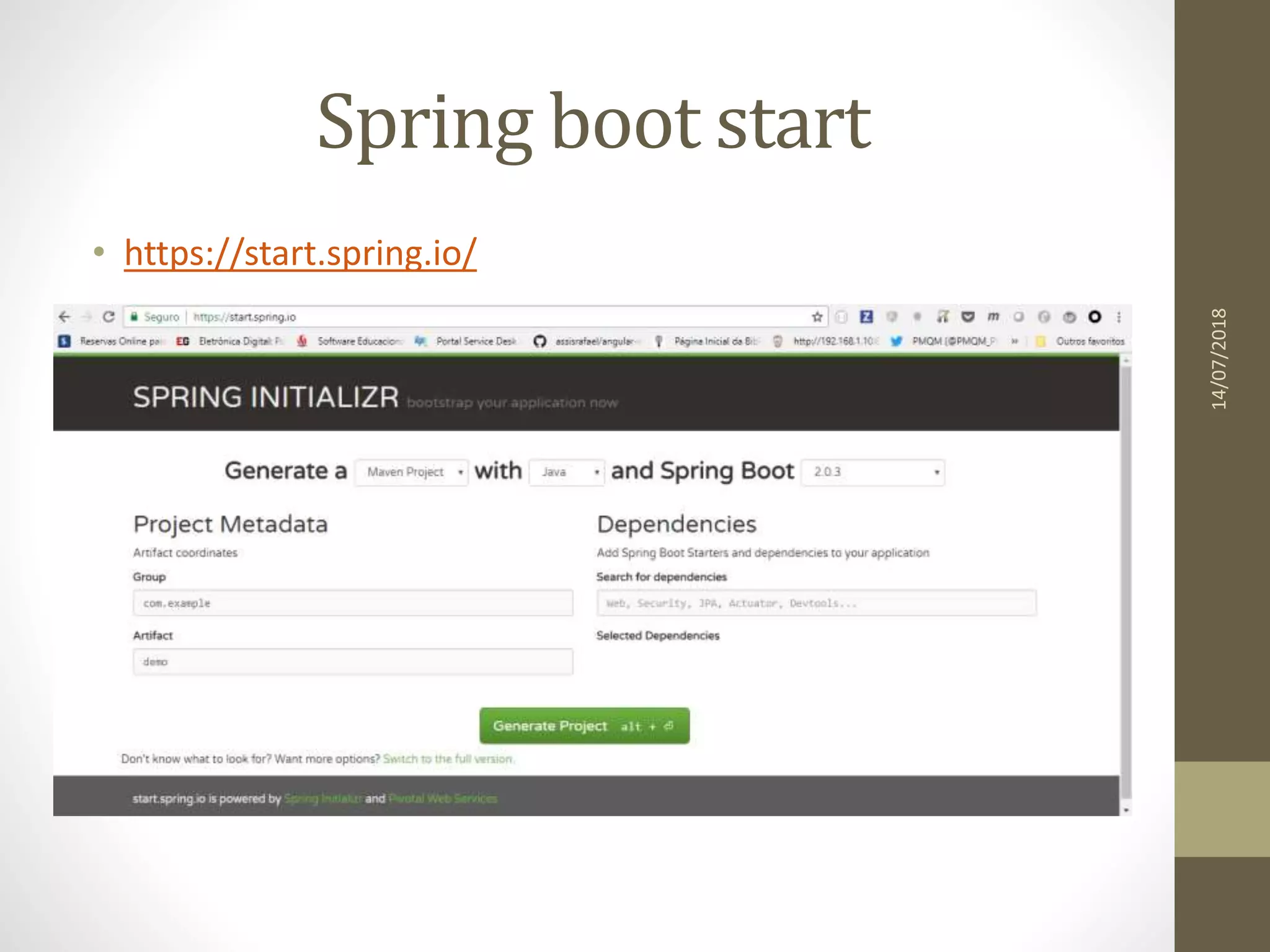Click the Pocket extension icon
This screenshot has height=952, width=1270.
[967, 317]
